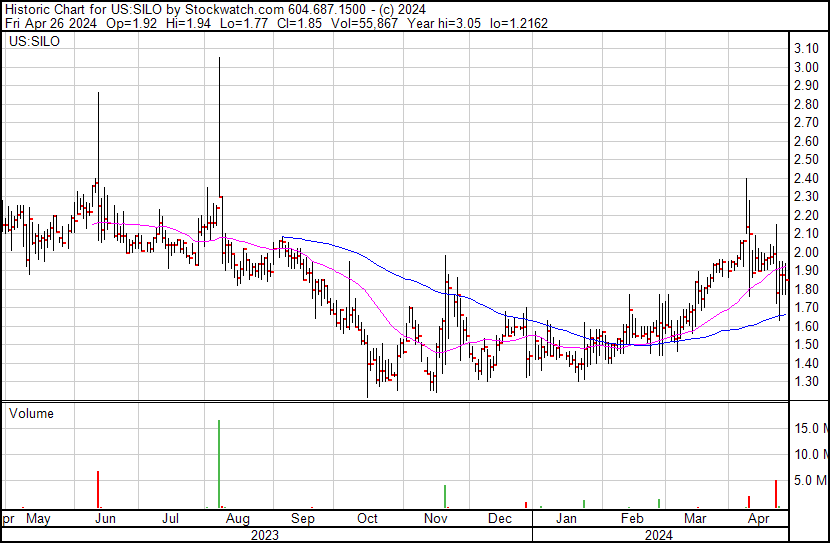Click the 3.00 price axis label
Viewport: 830px width, 543px height.
806,67
